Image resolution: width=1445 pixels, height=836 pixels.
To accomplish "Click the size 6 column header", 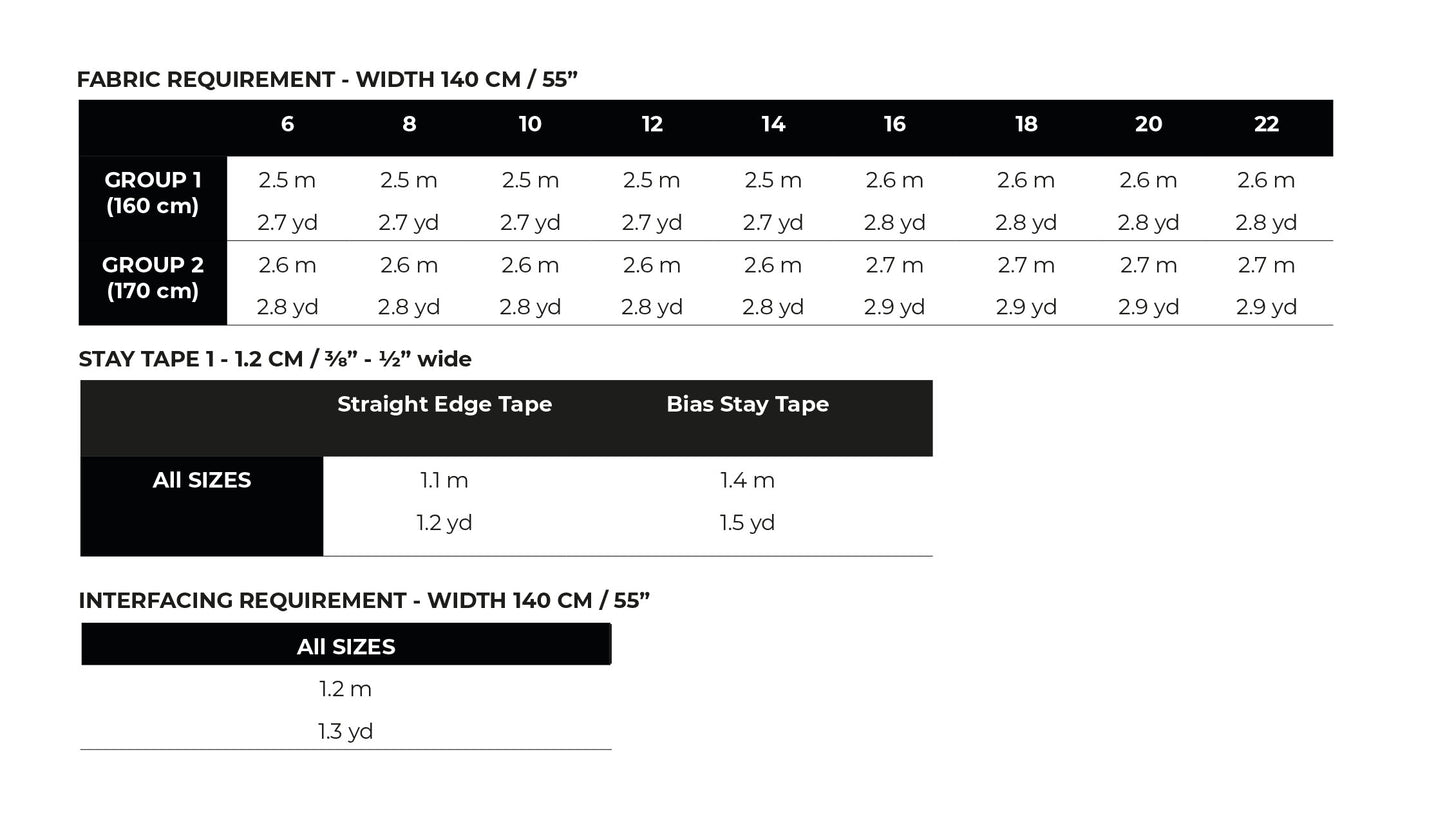I will click(x=287, y=124).
